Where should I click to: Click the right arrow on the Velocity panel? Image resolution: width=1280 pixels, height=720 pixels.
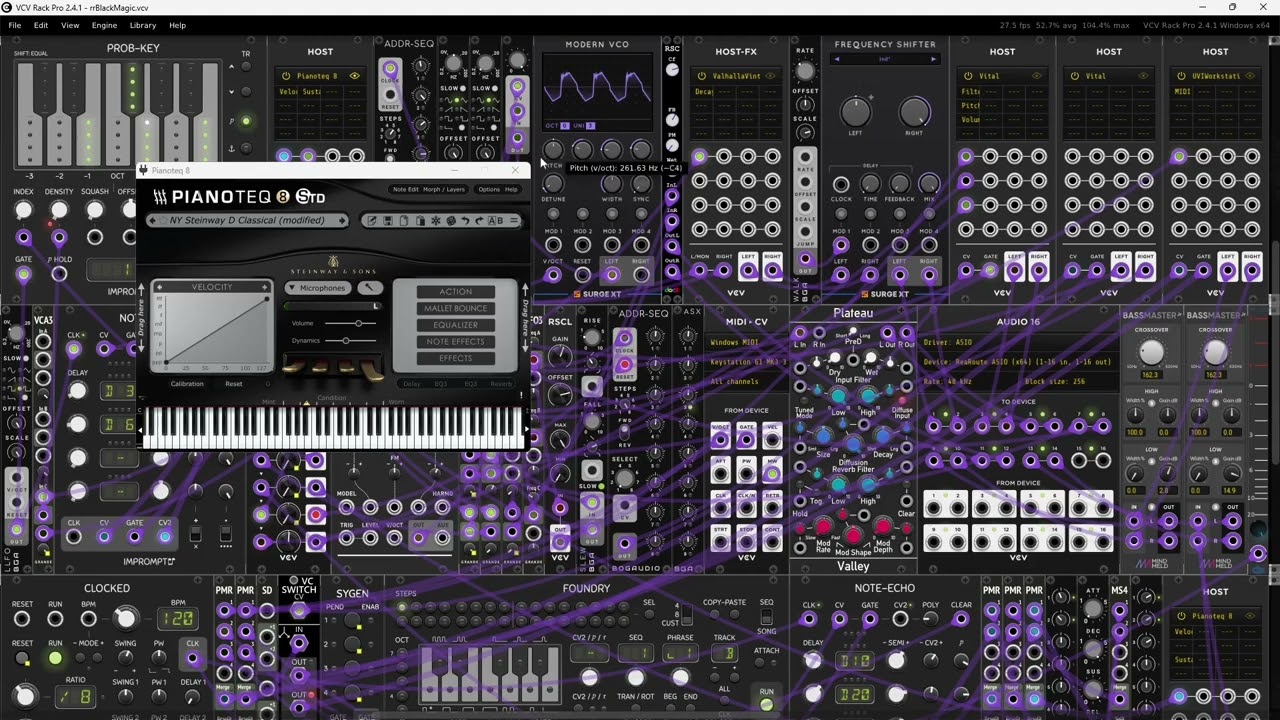coord(265,288)
